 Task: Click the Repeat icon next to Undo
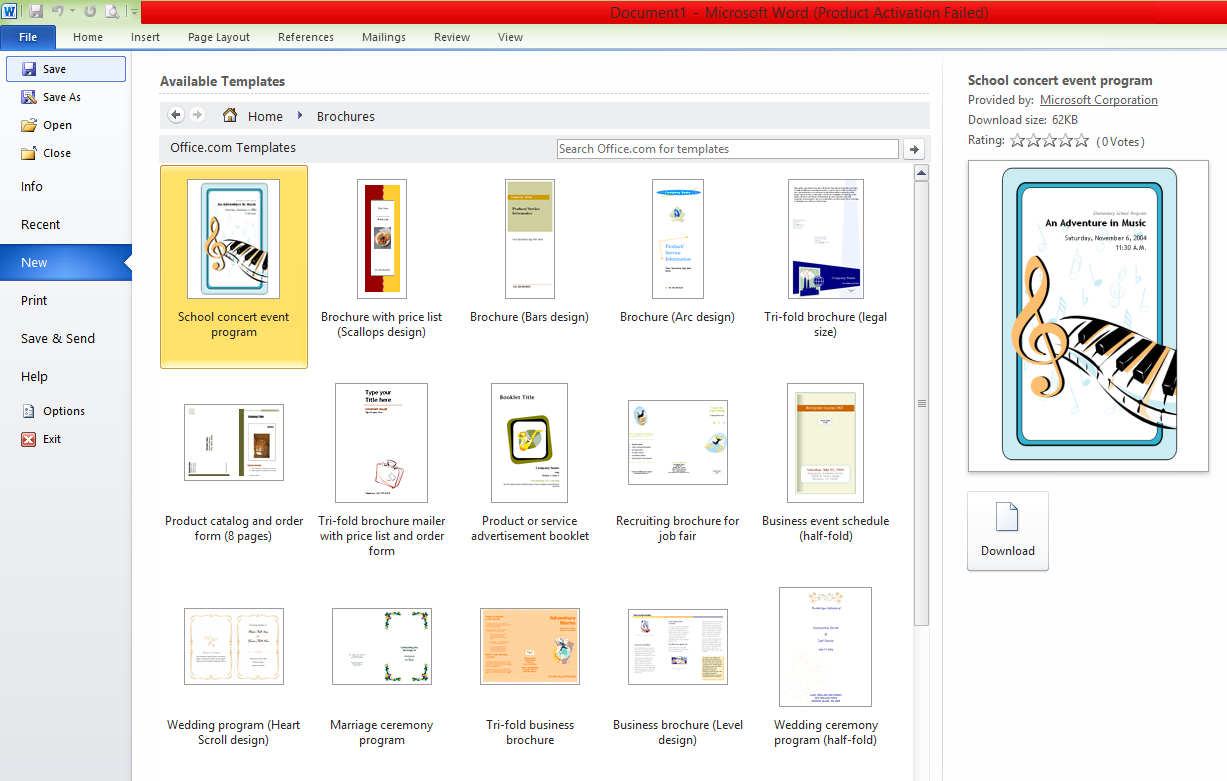(x=90, y=11)
